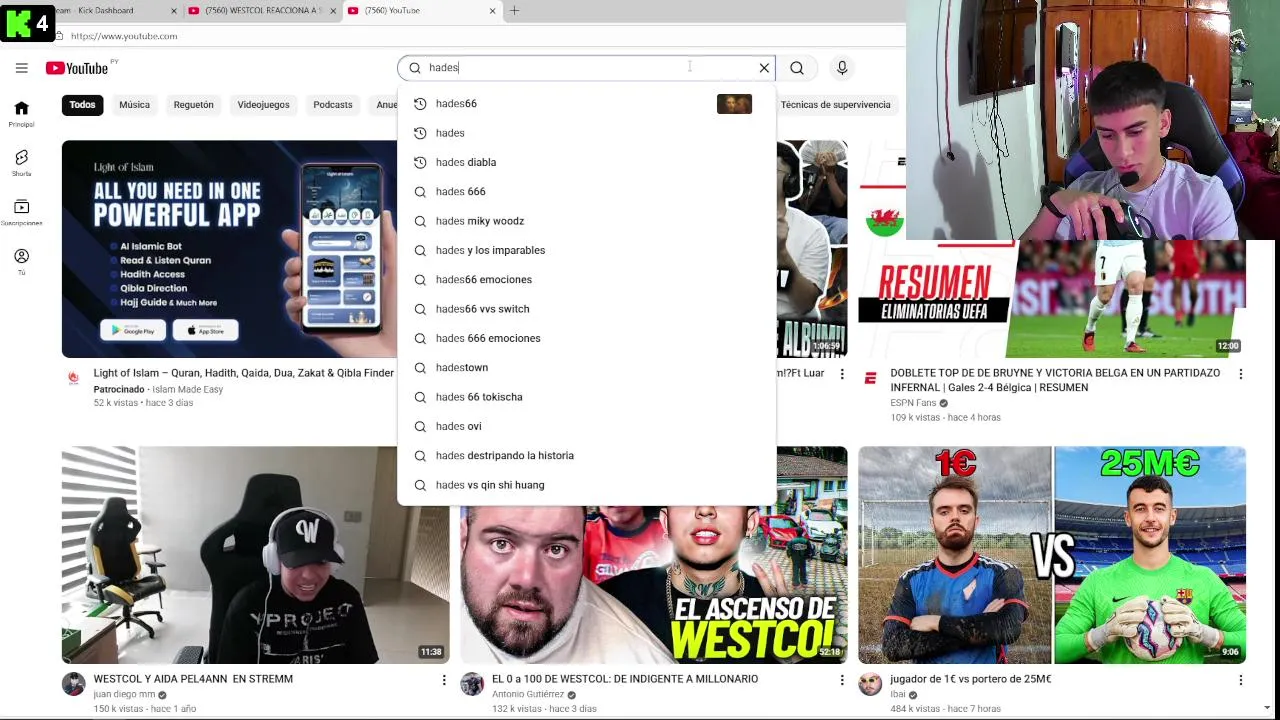The height and width of the screenshot is (720, 1280).
Task: Open WESTCOL Y AIDA PEL4ANN title link
Action: point(193,679)
